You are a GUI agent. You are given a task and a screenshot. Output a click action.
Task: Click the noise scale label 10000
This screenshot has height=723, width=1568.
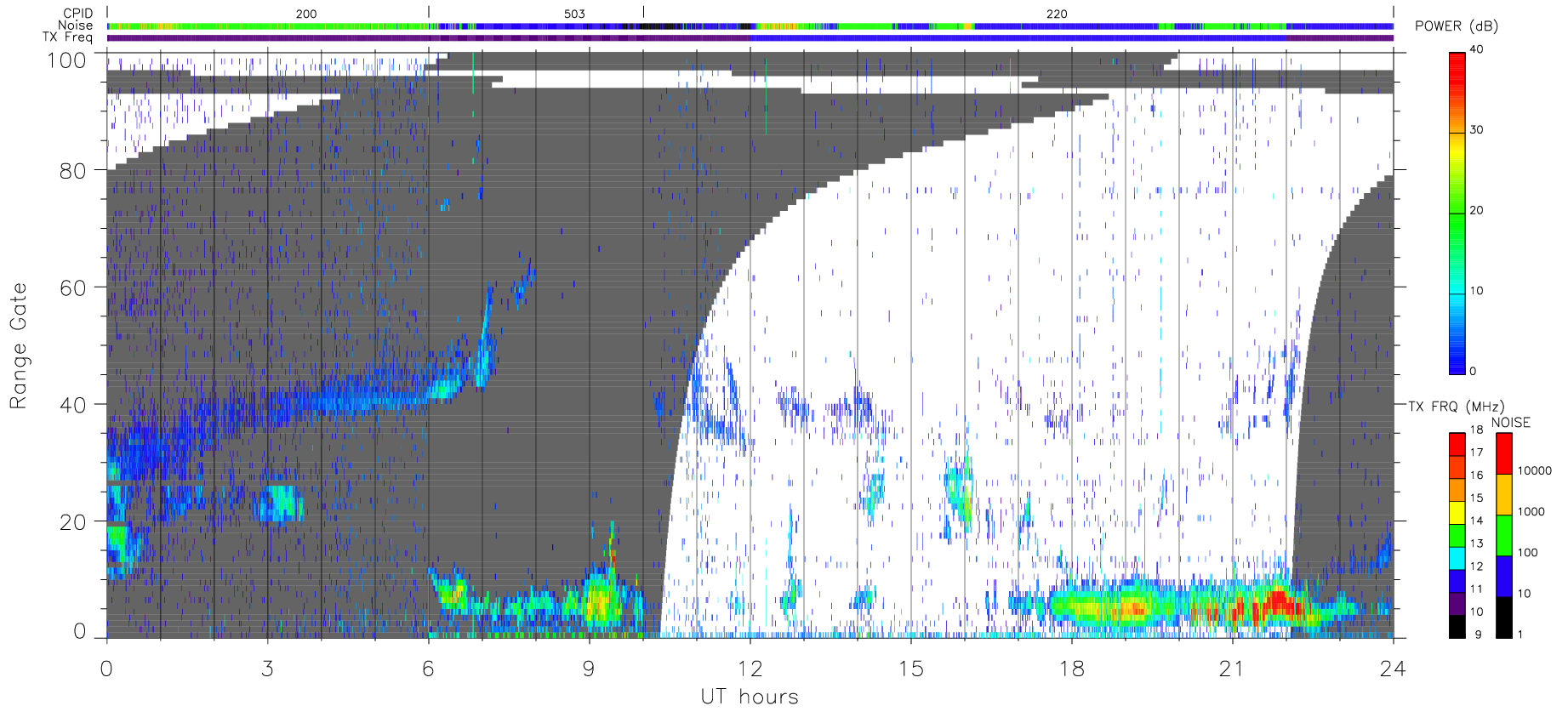coord(1535,470)
